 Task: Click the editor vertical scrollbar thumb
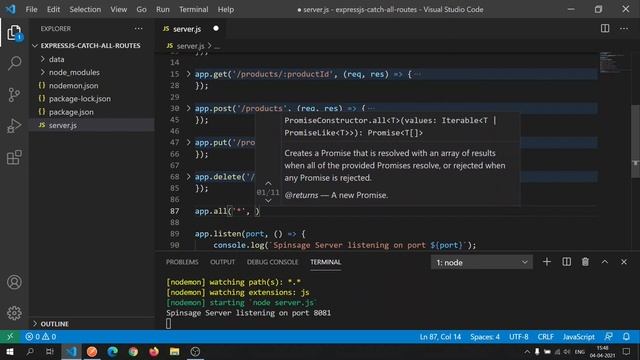point(636,141)
